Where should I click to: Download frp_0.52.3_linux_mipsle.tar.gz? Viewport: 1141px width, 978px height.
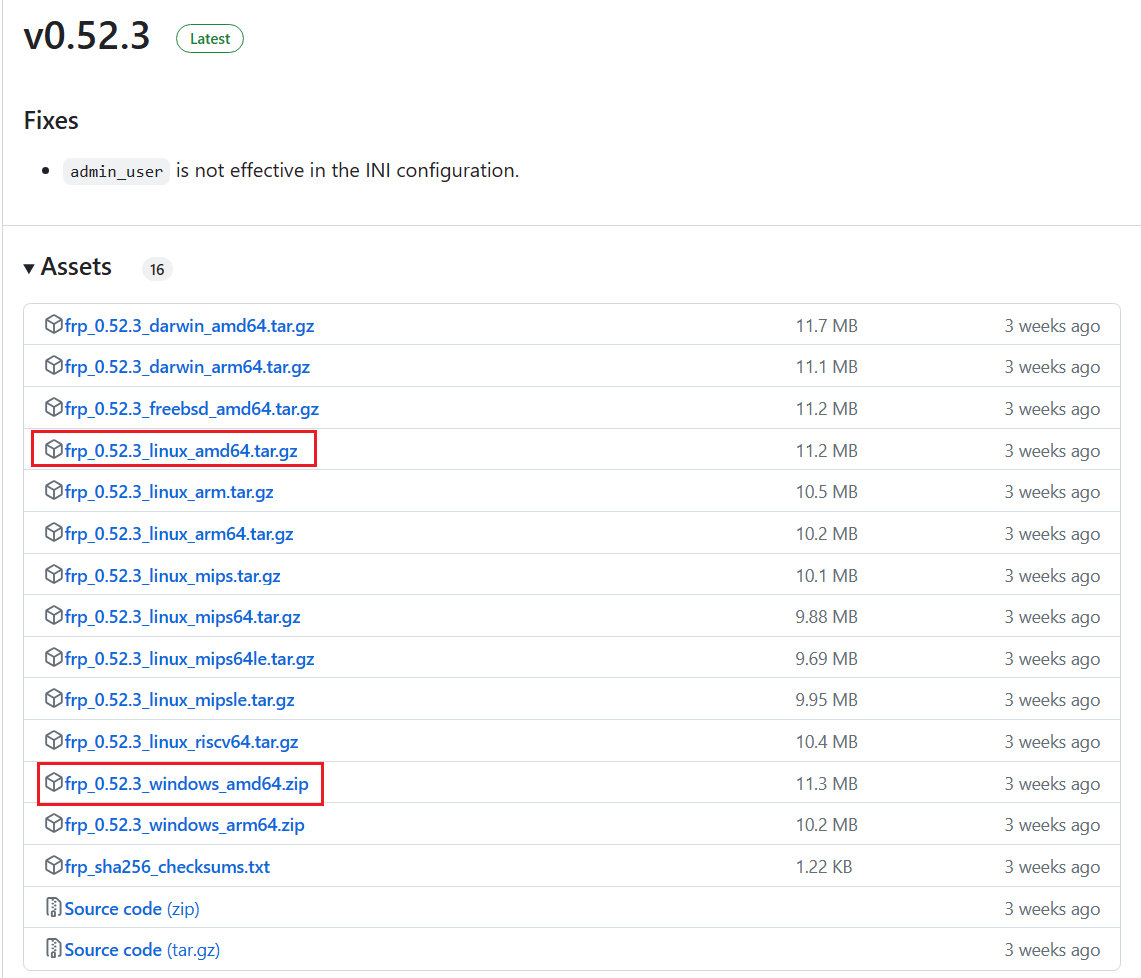179,700
